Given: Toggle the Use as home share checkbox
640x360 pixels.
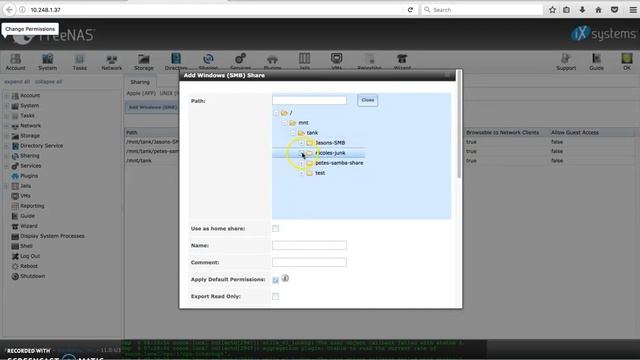Looking at the screenshot, I should tap(276, 228).
